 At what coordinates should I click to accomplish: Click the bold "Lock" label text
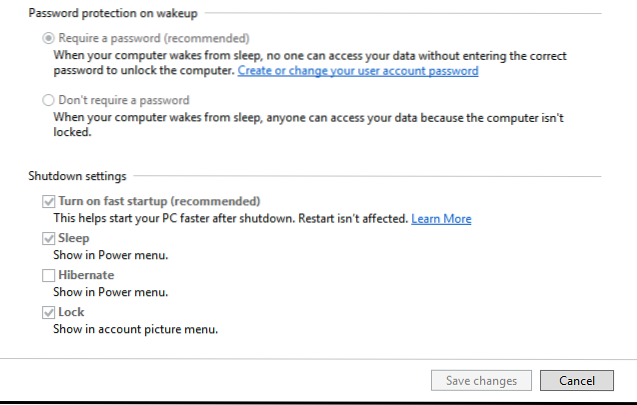(x=72, y=312)
